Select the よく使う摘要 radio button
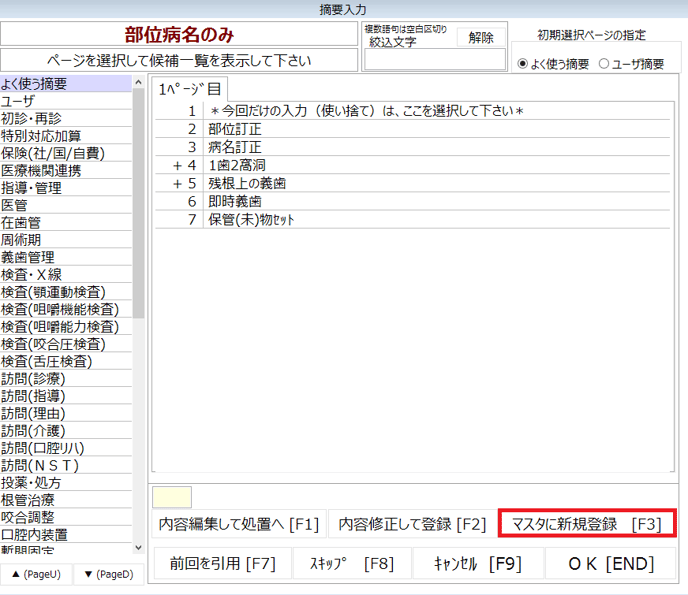Screen dimensions: 688x595 pyautogui.click(x=524, y=64)
